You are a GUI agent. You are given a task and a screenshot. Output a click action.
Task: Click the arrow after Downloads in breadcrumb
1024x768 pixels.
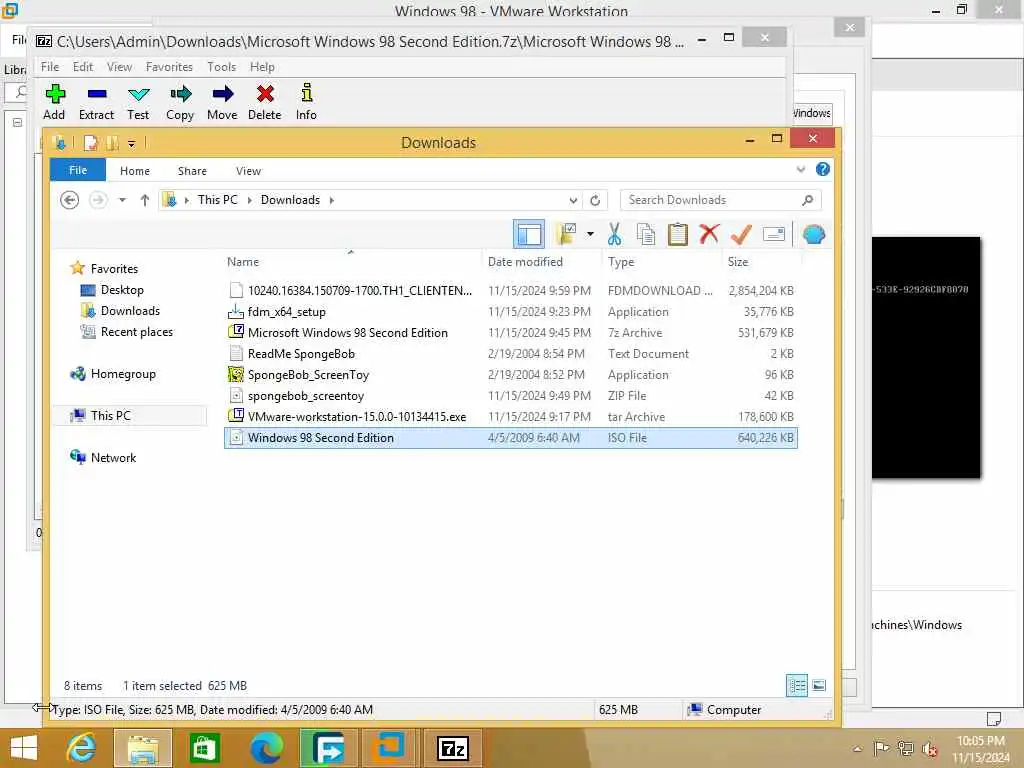point(332,200)
